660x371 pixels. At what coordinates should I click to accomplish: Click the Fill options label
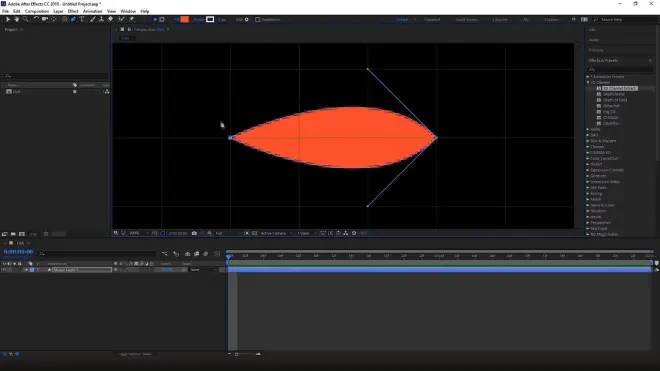coord(176,19)
